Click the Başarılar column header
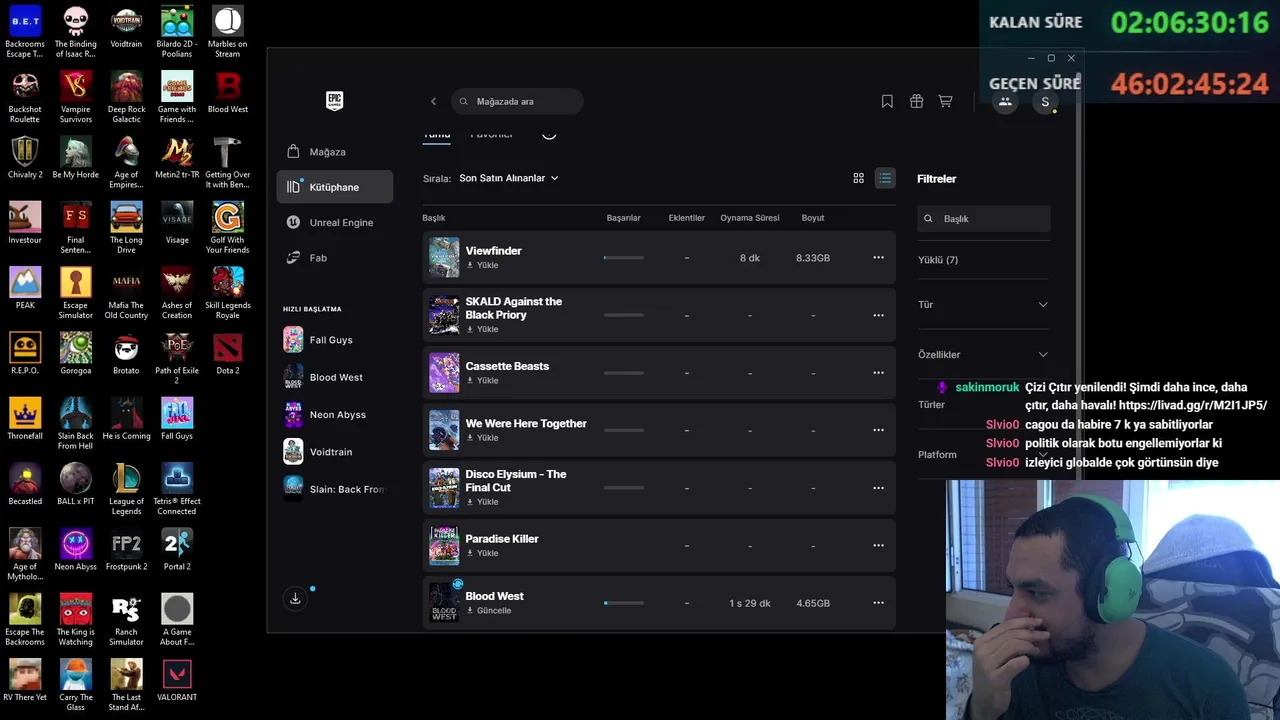 623,218
